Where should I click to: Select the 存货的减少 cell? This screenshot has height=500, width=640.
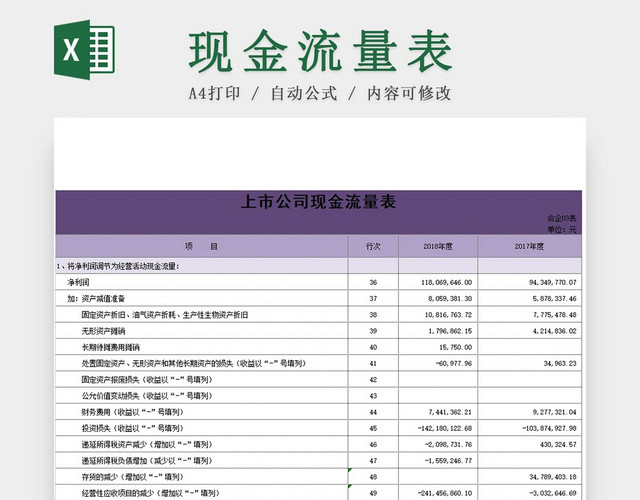(x=202, y=477)
